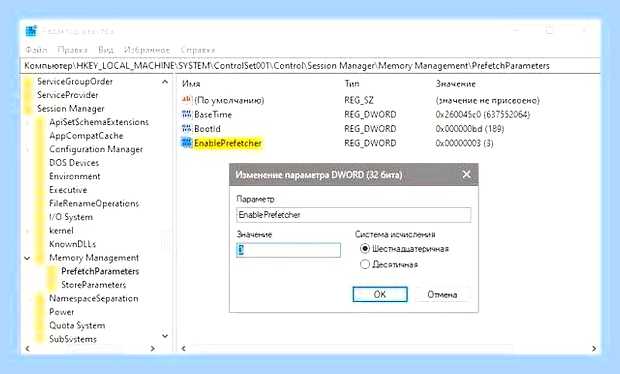Click the registry path address bar
Image resolution: width=620 pixels, height=374 pixels.
[310, 66]
